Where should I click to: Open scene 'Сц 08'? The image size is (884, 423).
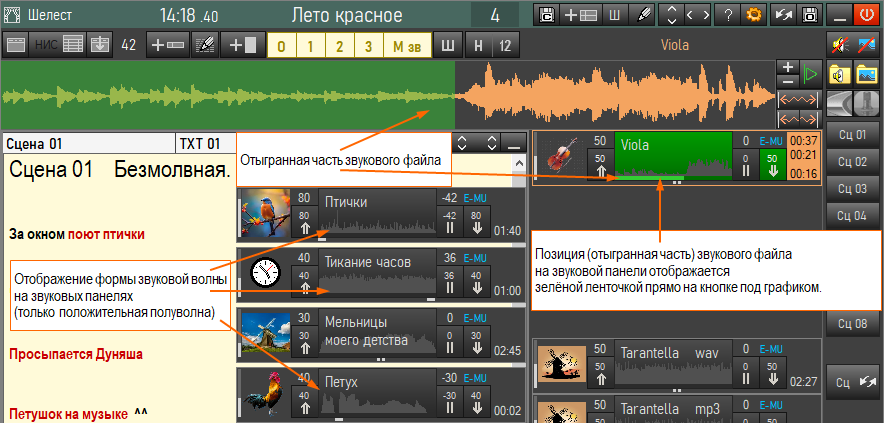pos(852,323)
